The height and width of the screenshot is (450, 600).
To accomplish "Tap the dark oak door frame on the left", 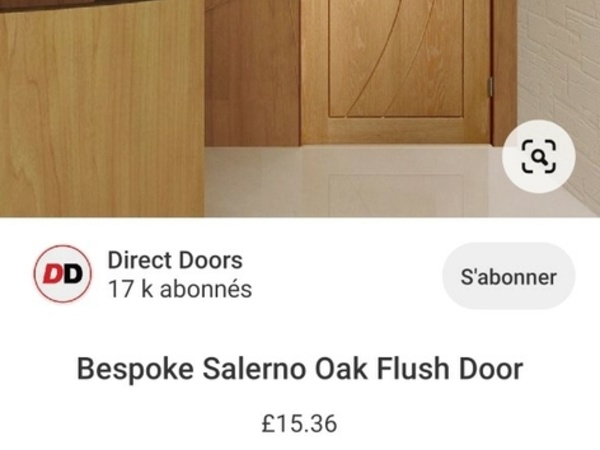I will point(253,73).
